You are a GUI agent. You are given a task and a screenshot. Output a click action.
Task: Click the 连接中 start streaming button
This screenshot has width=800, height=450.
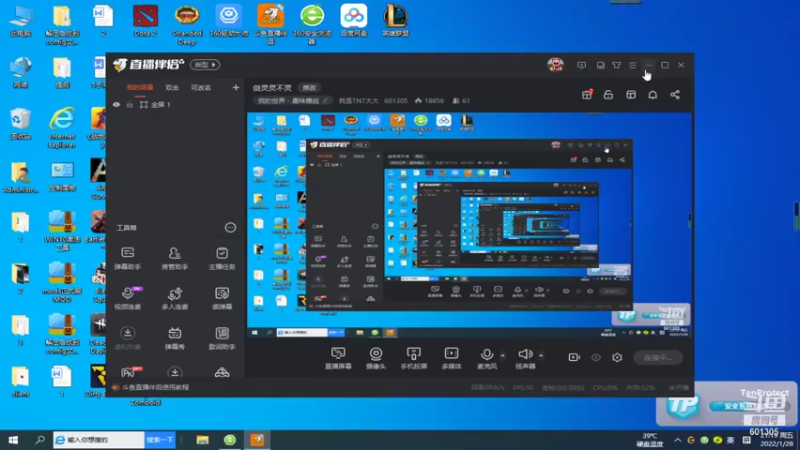pos(658,357)
